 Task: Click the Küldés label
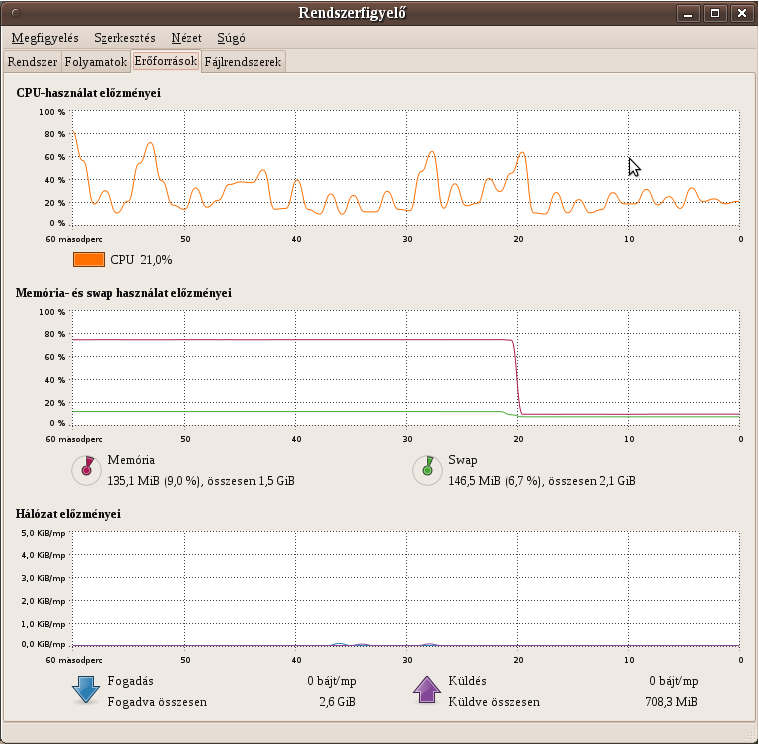click(468, 681)
